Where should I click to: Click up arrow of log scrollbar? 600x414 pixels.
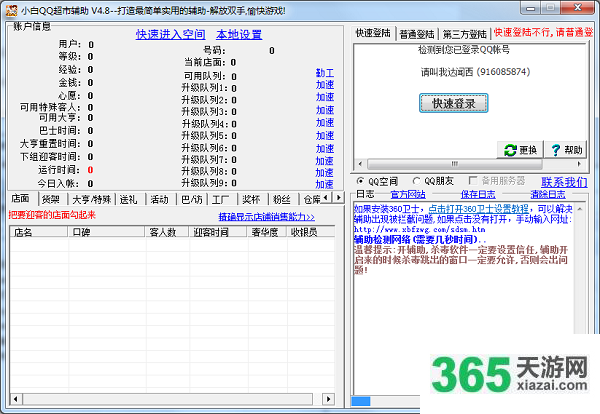(x=582, y=207)
